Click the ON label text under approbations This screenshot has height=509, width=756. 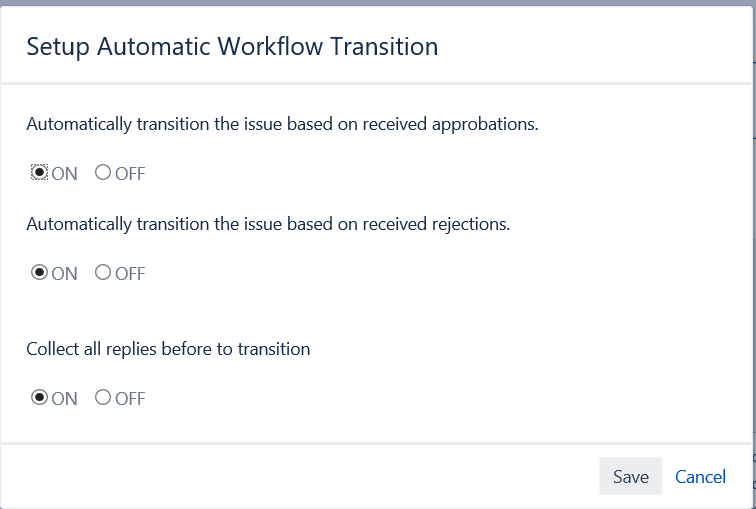pyautogui.click(x=64, y=174)
